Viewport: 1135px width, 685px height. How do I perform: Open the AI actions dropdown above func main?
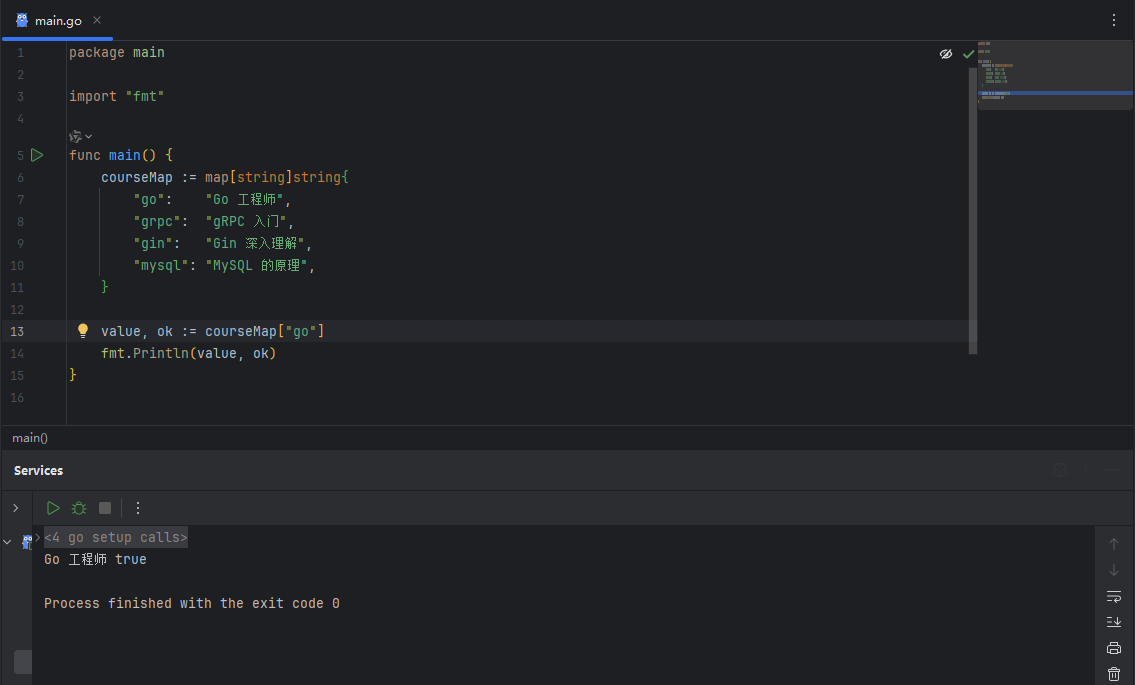tap(80, 136)
